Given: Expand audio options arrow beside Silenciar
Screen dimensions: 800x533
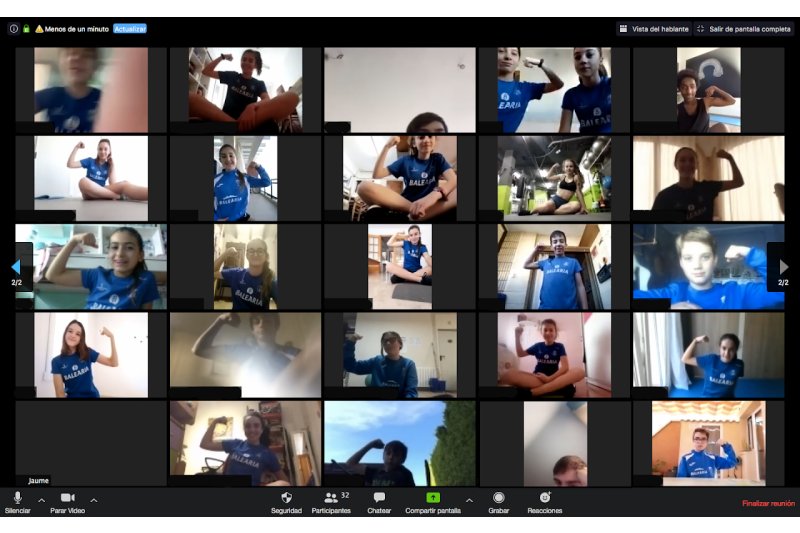Looking at the screenshot, I should pyautogui.click(x=42, y=500).
